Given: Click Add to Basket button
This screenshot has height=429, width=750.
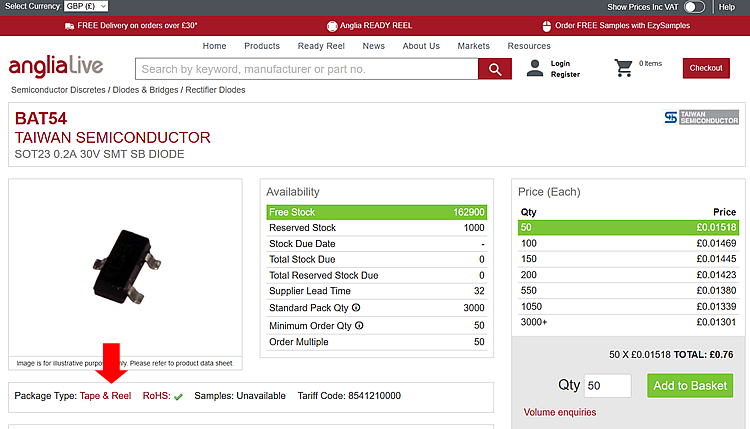Looking at the screenshot, I should point(689,386).
